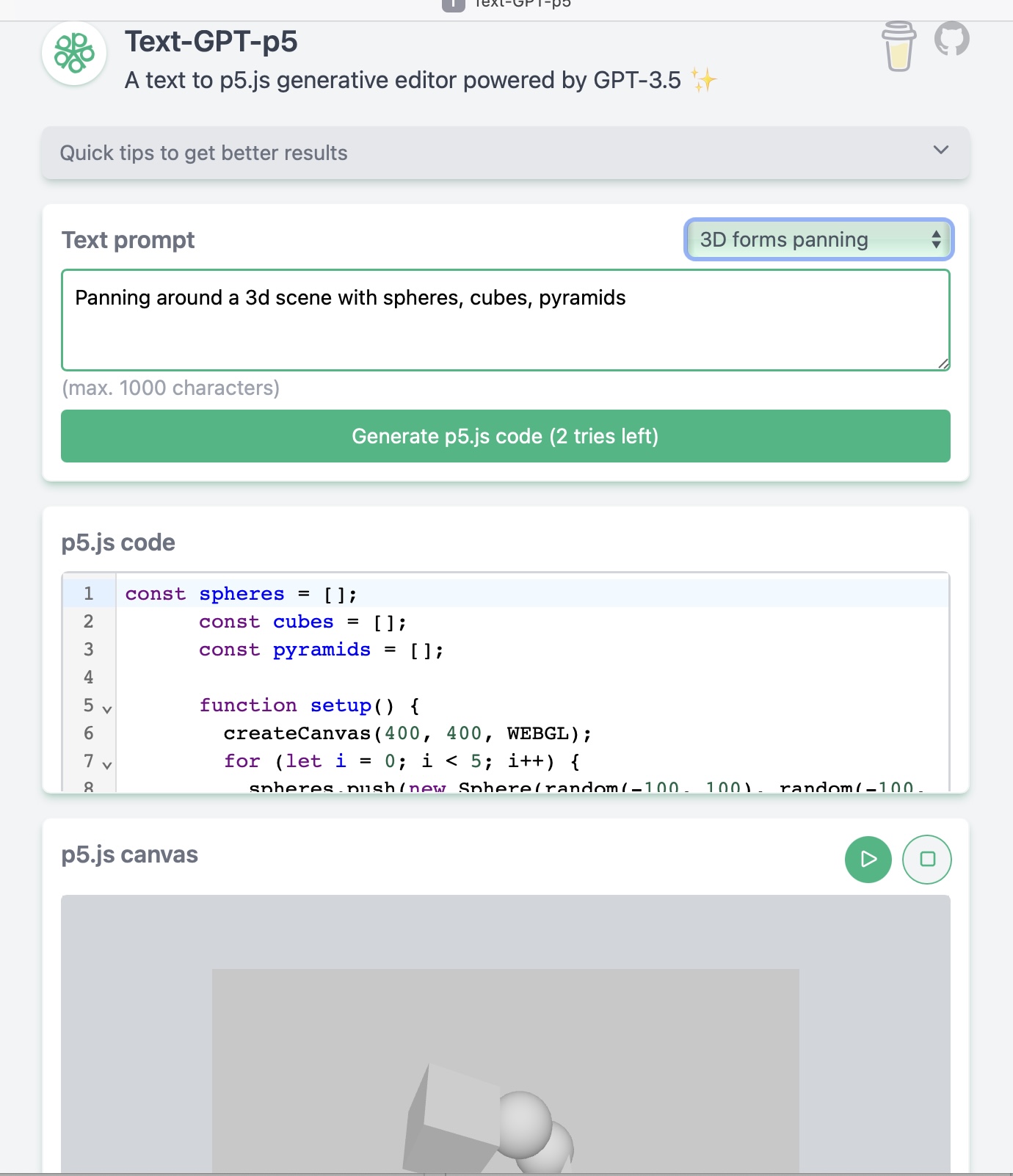Open the Buy me a coffee link
Screen dimensions: 1013x1176
tap(898, 46)
